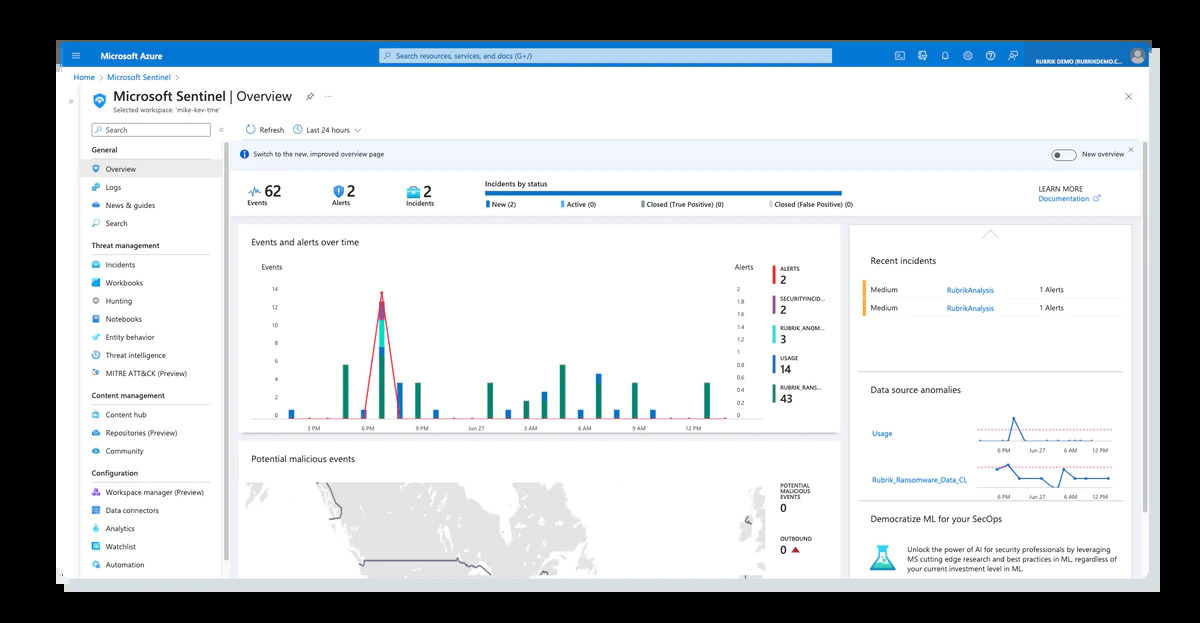The width and height of the screenshot is (1200, 623).
Task: Collapse the left navigation menu chevron
Action: pos(221,130)
